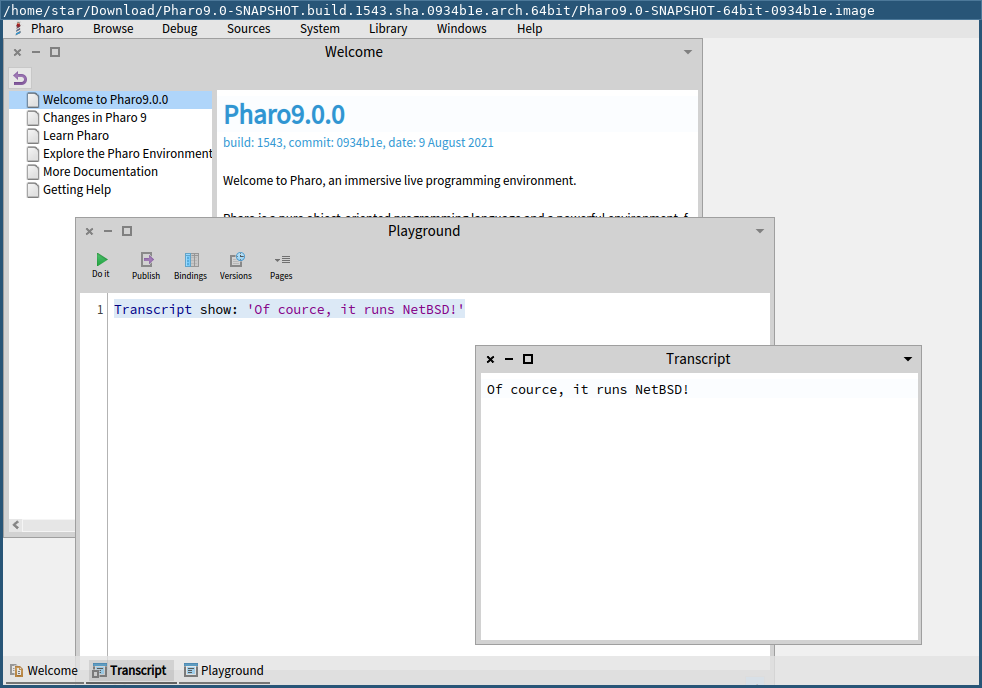
Task: Open the Playground window menu arrow
Action: point(760,232)
